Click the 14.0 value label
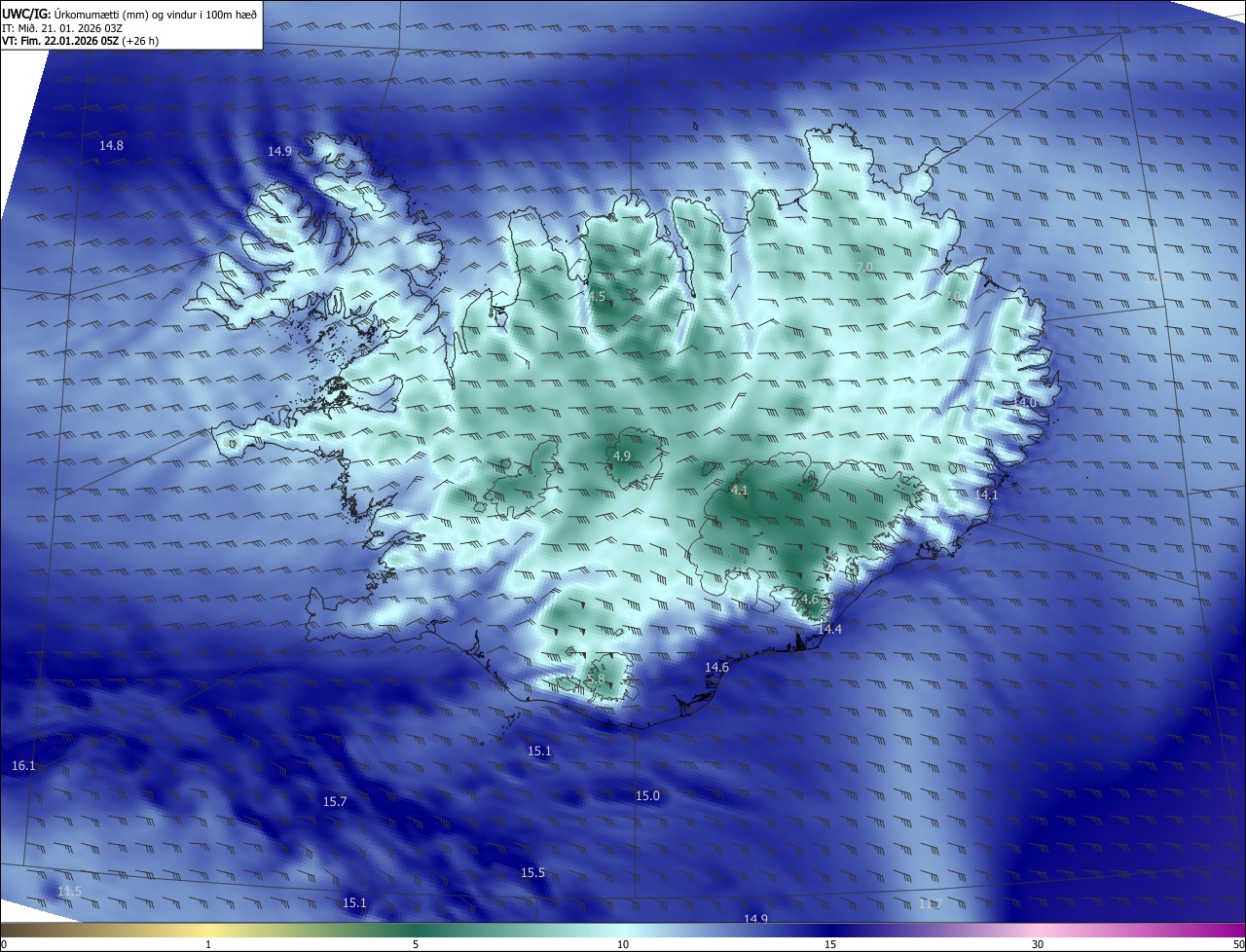The width and height of the screenshot is (1246, 952). point(1025,402)
